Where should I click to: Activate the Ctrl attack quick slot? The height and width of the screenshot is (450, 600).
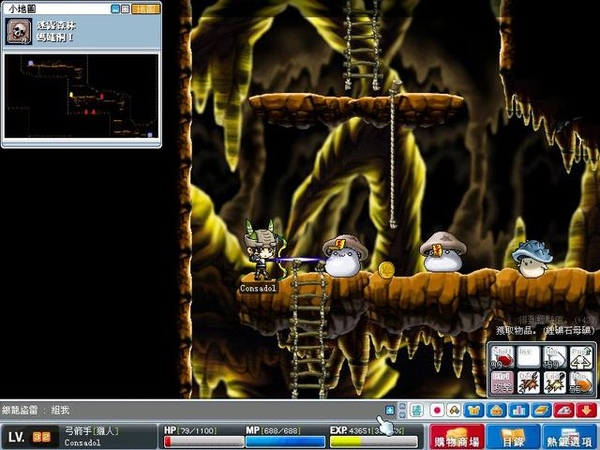click(503, 382)
